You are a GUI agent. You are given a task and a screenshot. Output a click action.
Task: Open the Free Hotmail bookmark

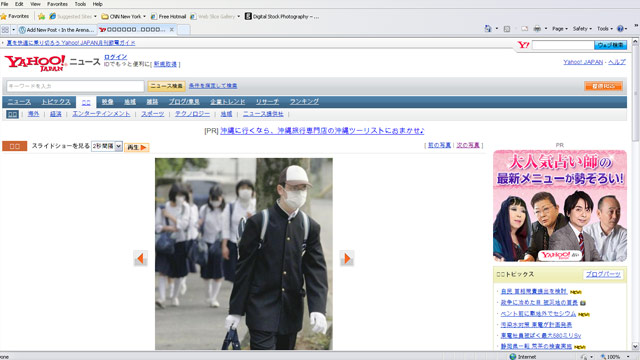click(x=168, y=16)
